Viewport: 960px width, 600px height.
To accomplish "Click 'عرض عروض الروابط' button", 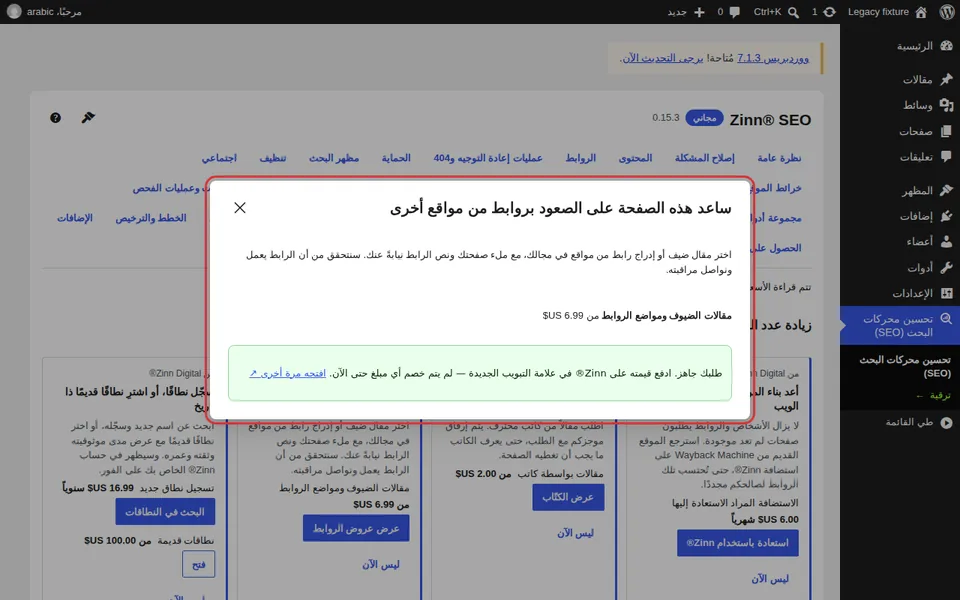I will (356, 528).
